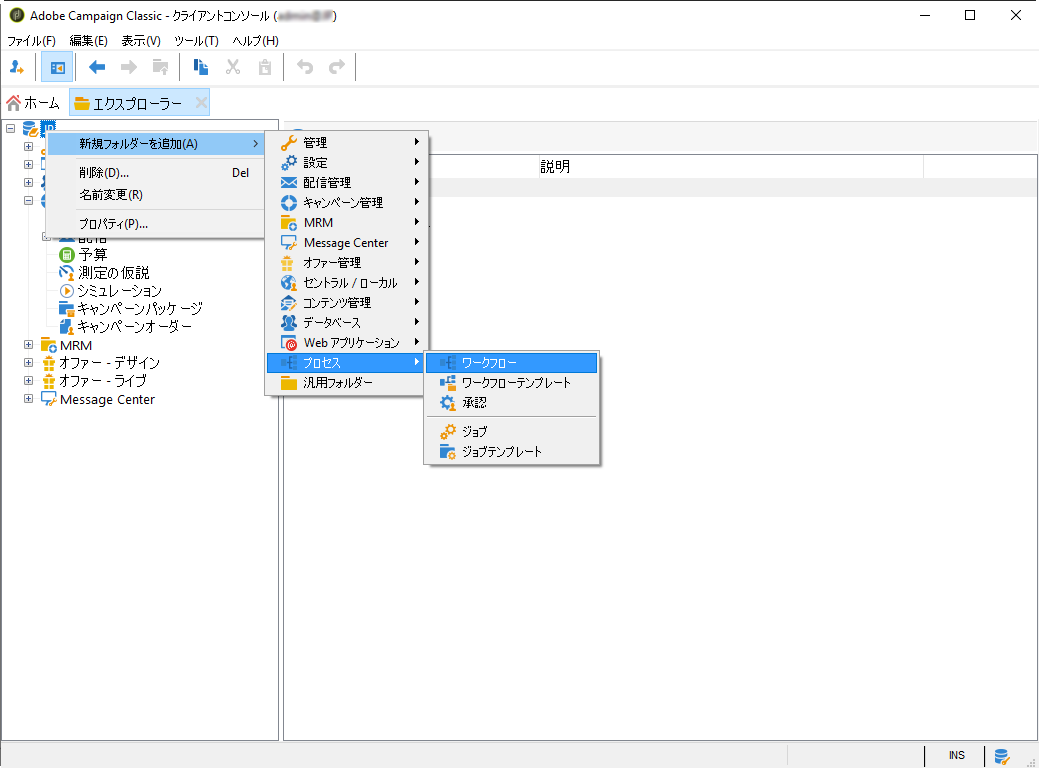Choose プロパティ(P)... from context menu
The image size is (1039, 768).
pyautogui.click(x=156, y=224)
